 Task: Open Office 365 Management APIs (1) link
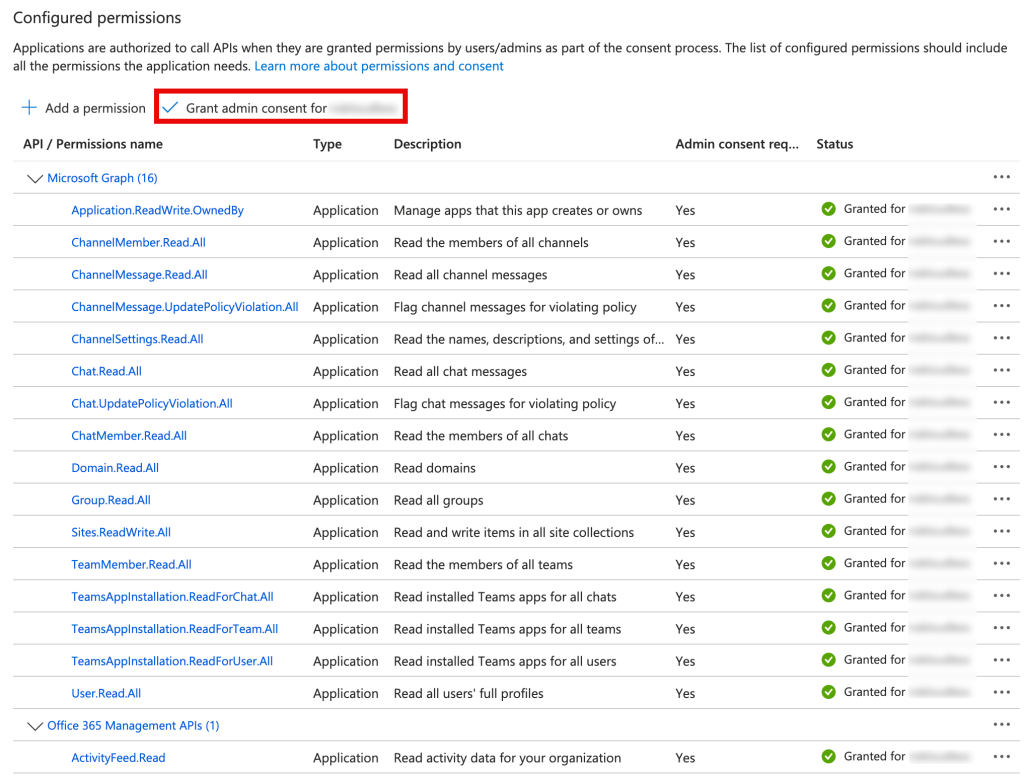tap(133, 725)
